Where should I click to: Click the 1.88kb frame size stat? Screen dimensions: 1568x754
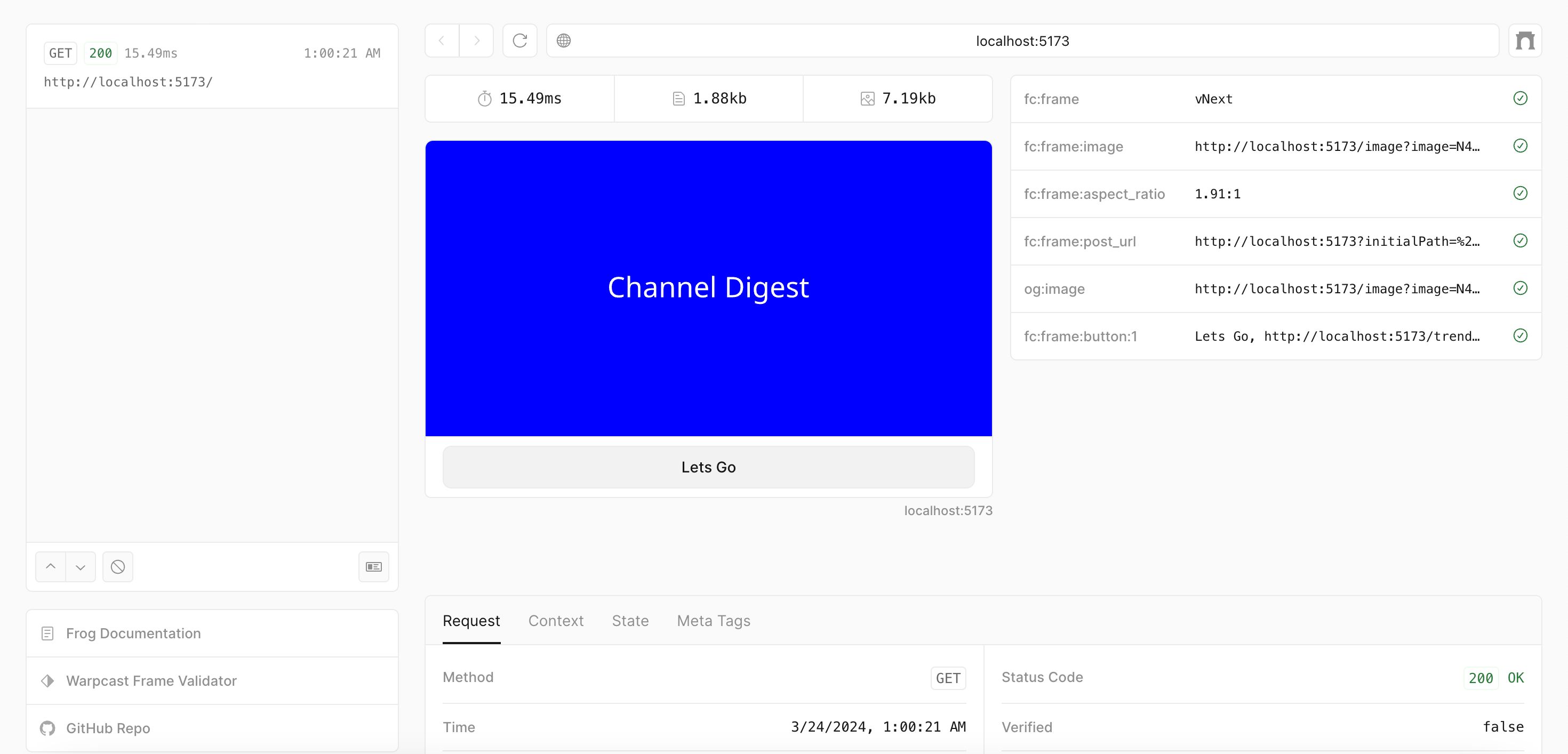click(708, 99)
